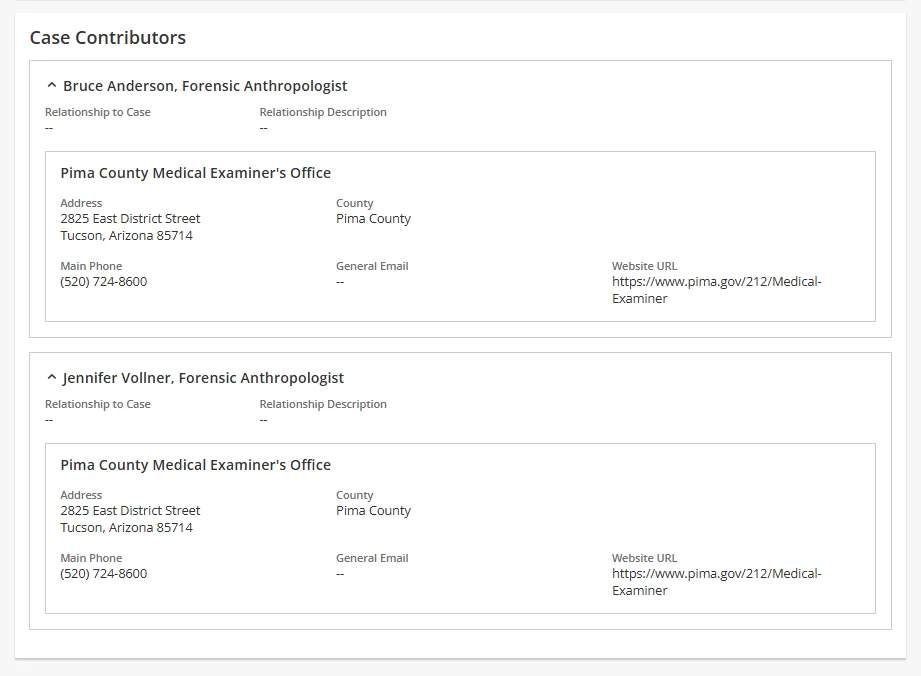Click the Relationship to Case label under Bruce Anderson
The image size is (921, 676).
point(98,112)
